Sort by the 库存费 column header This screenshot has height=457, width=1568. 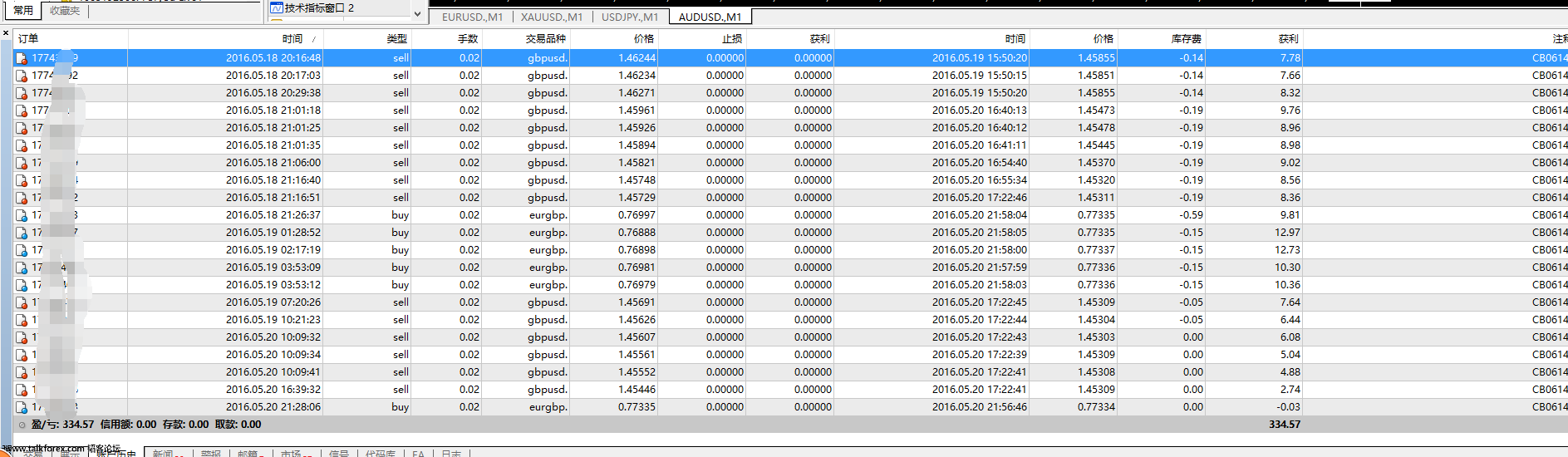(1161, 39)
